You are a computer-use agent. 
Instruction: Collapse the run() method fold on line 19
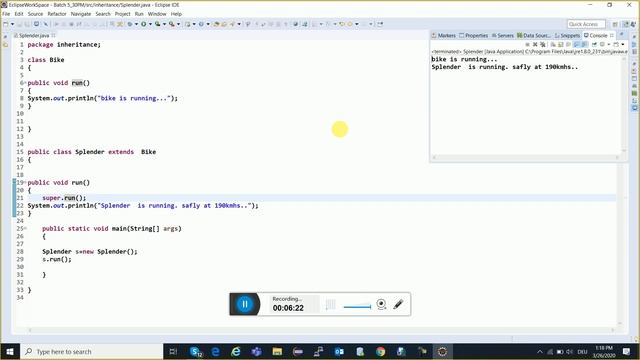pyautogui.click(x=25, y=182)
